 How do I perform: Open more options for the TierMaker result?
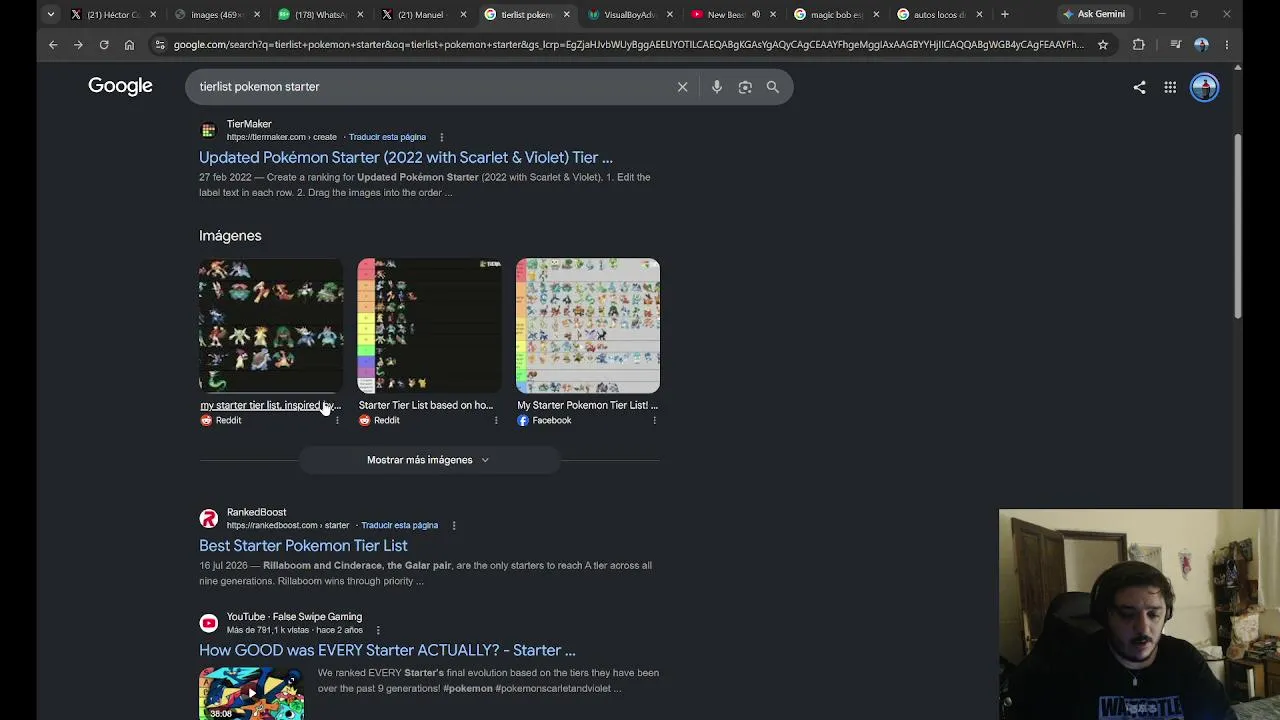[441, 137]
